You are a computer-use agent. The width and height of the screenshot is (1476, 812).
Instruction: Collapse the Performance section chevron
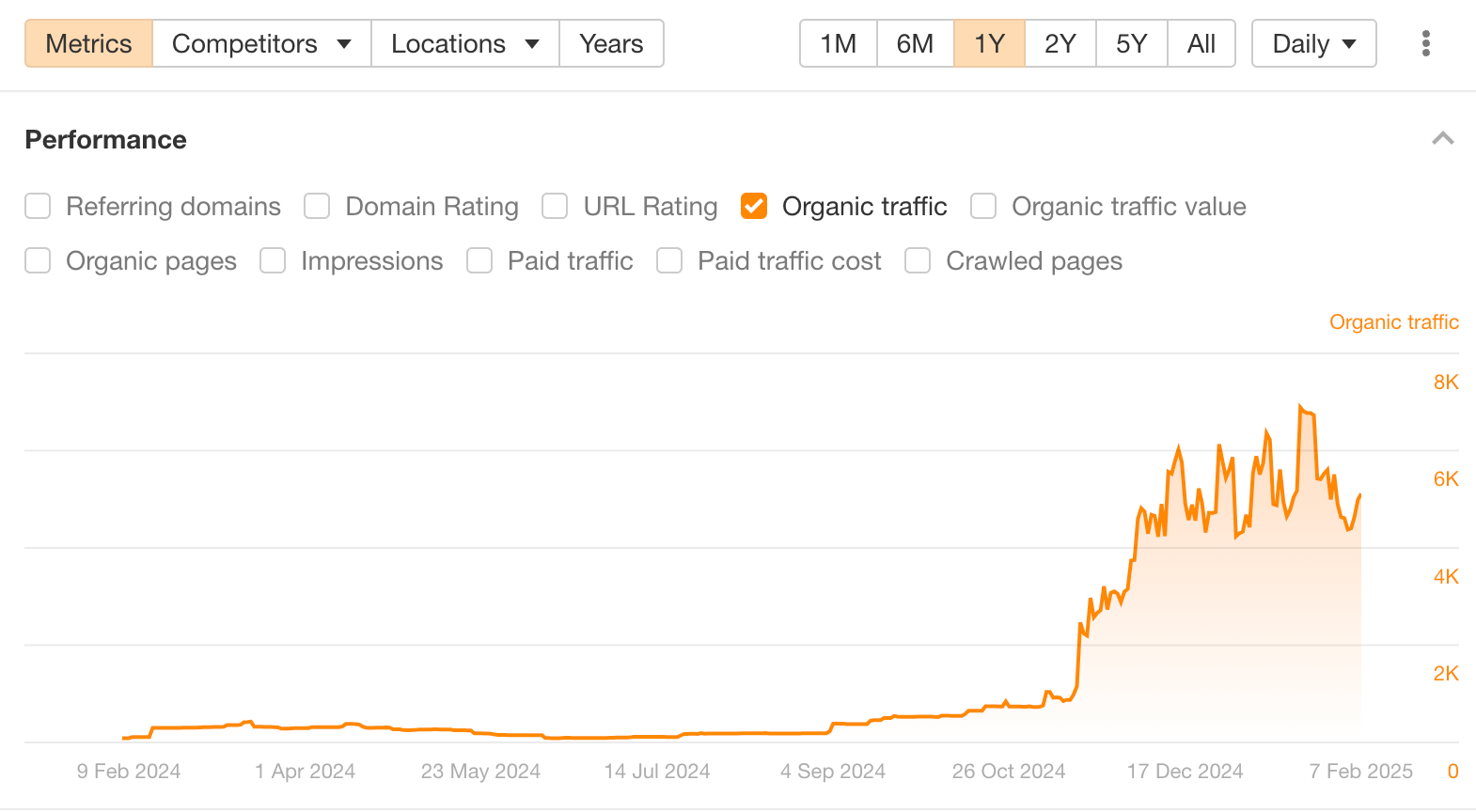click(x=1442, y=139)
